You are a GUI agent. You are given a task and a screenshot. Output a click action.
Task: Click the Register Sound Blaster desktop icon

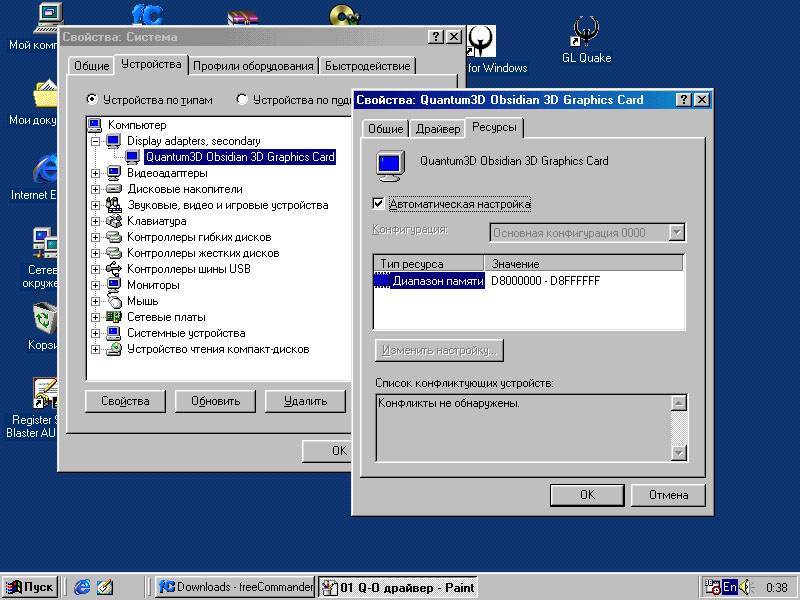click(x=45, y=393)
